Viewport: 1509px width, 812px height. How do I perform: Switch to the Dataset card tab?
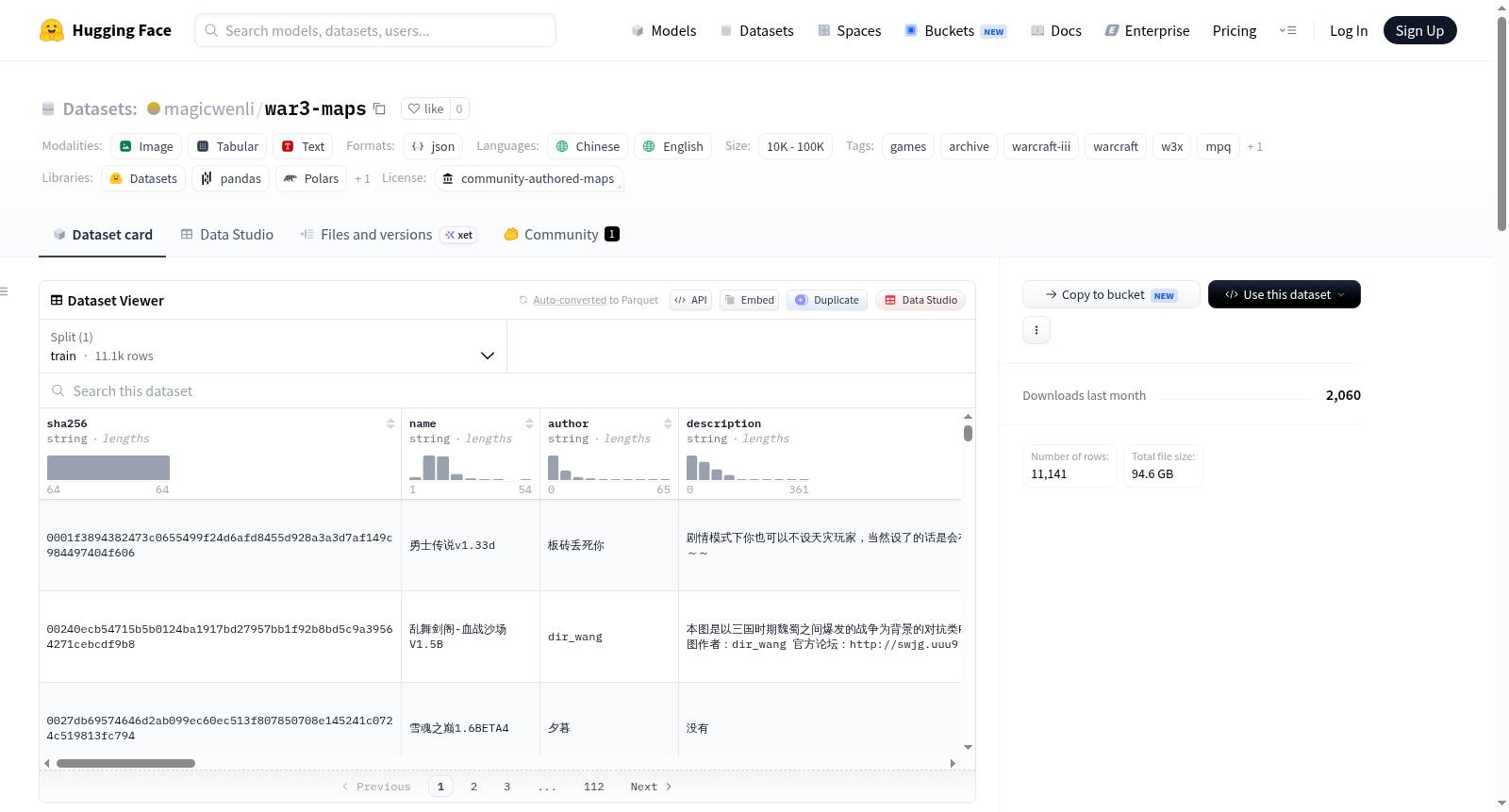[x=102, y=235]
